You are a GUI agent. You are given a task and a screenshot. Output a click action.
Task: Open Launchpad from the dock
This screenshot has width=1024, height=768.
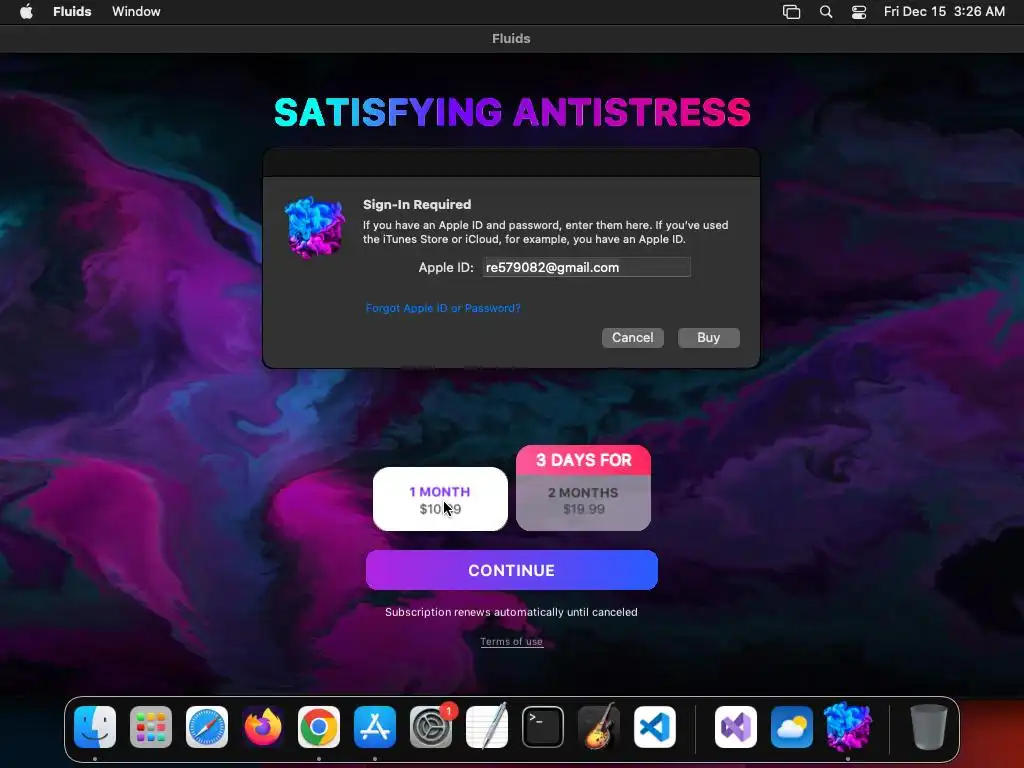[x=151, y=727]
